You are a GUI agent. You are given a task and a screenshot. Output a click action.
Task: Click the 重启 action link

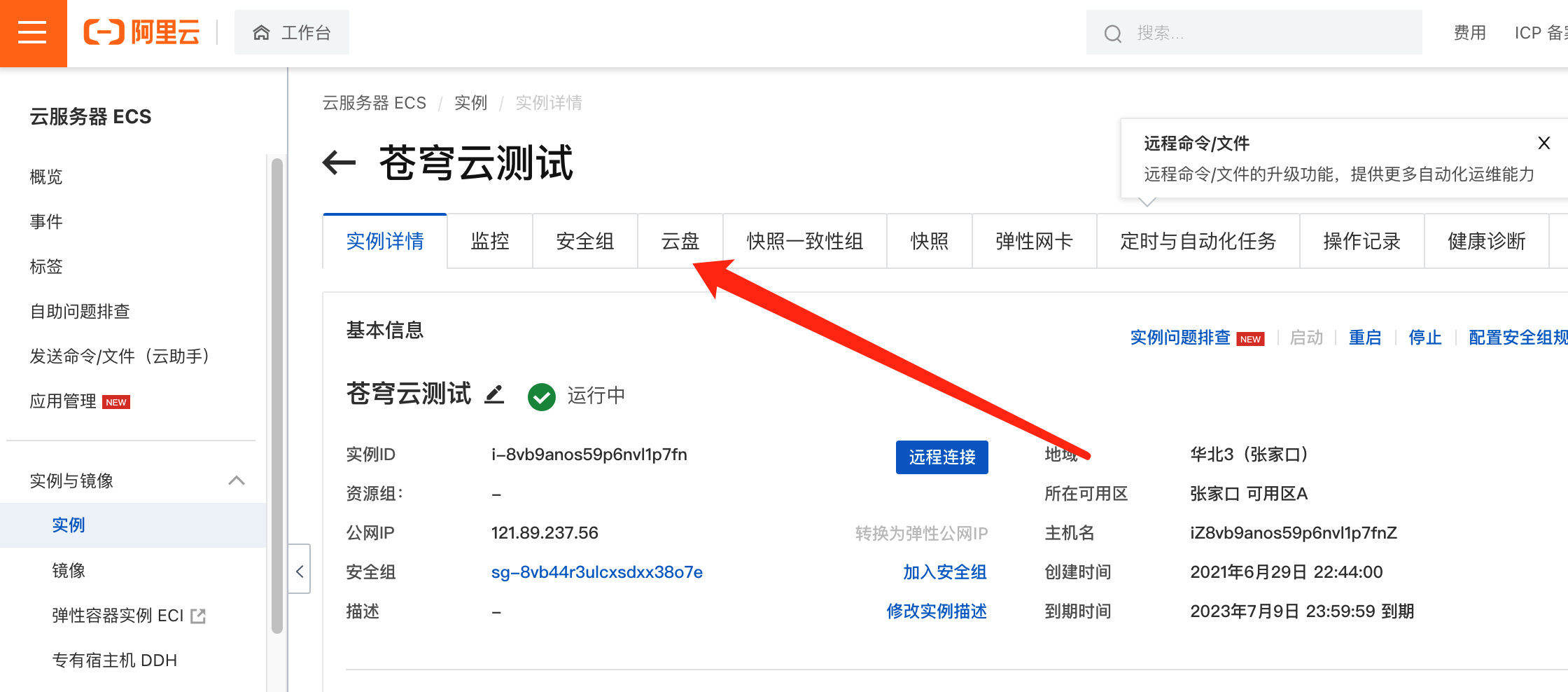(x=1365, y=338)
